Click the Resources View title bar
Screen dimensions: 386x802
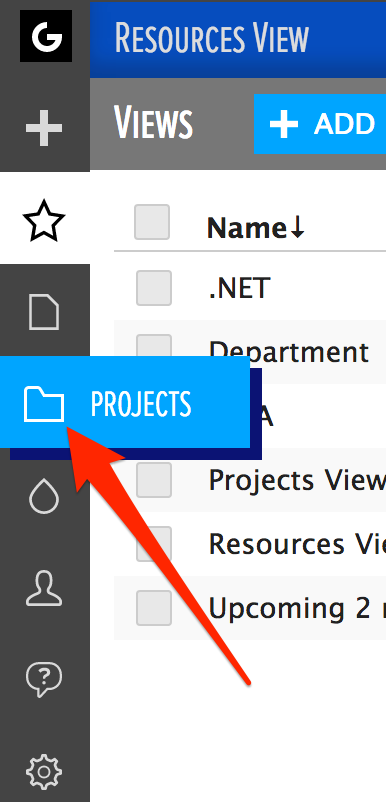point(238,39)
